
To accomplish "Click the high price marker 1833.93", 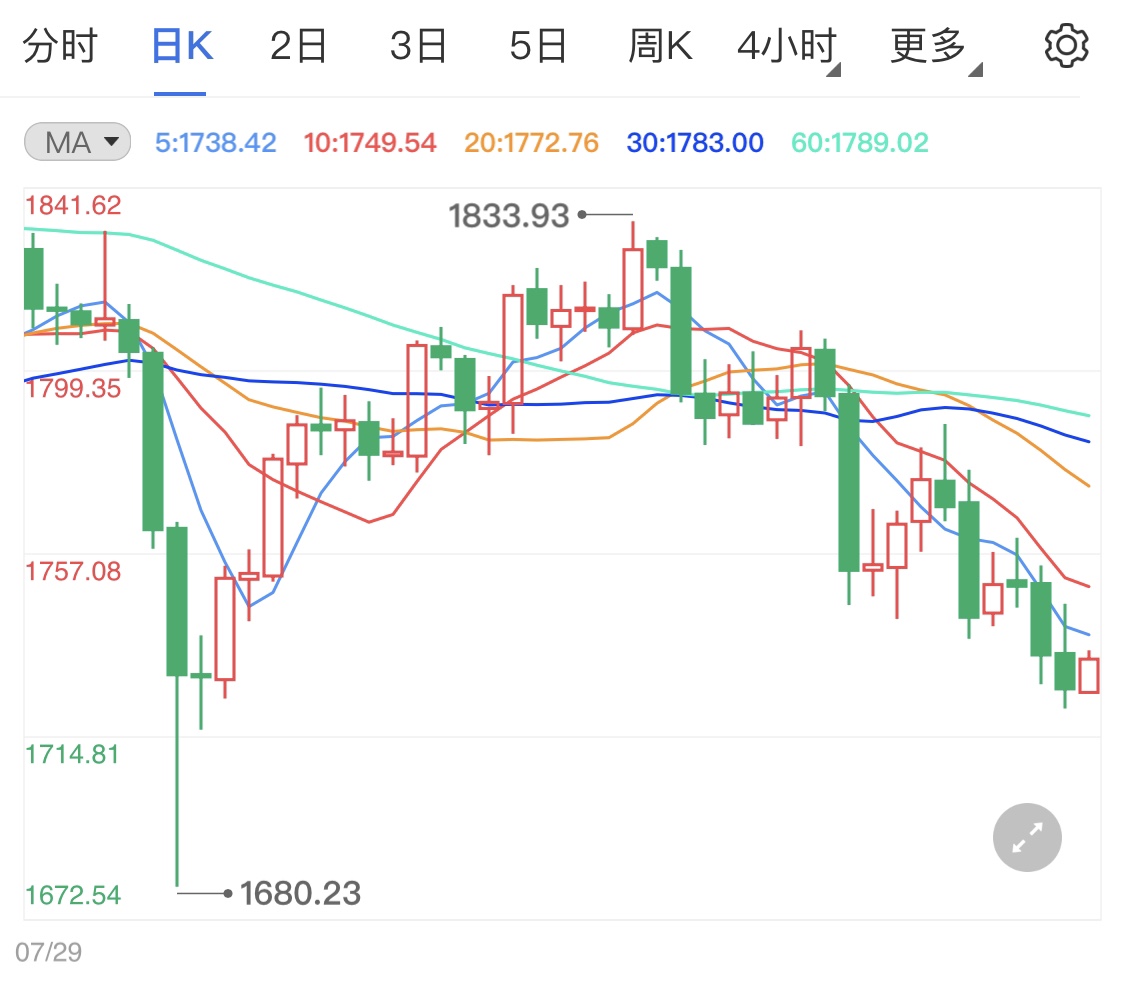I will click(x=508, y=214).
